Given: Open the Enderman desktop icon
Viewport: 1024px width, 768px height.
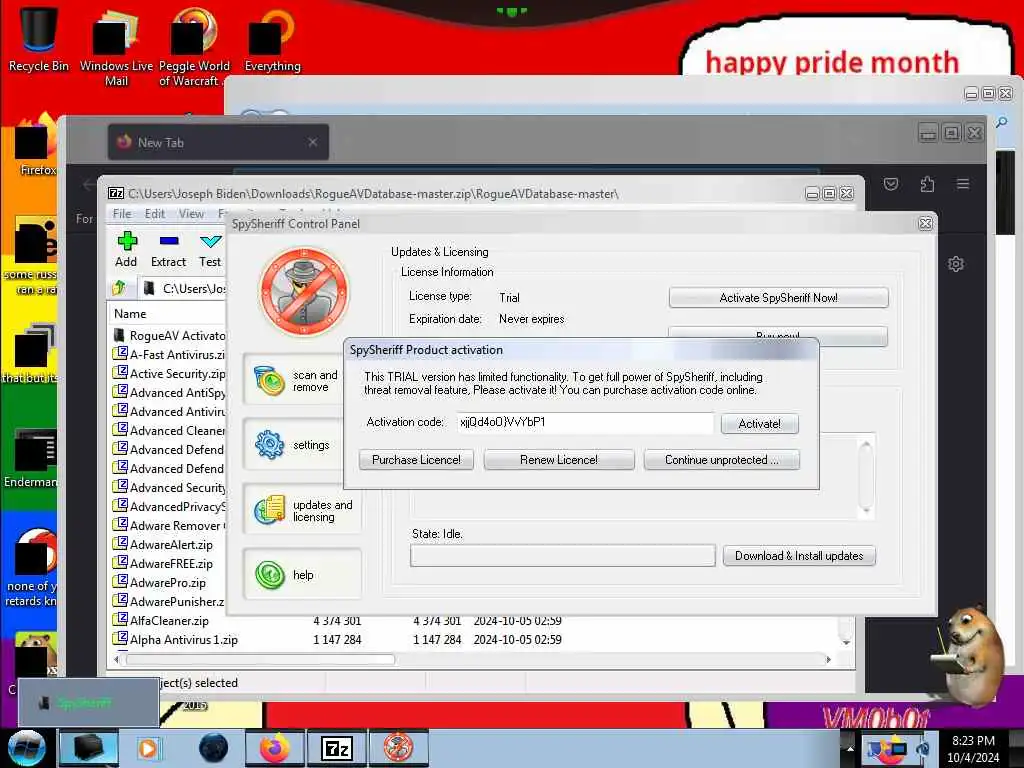Looking at the screenshot, I should (30, 457).
